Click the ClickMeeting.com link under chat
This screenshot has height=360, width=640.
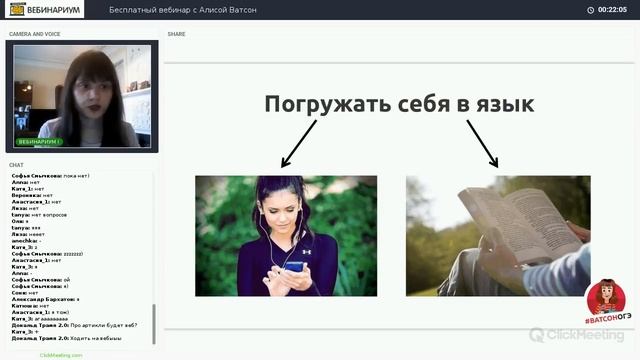[x=61, y=355]
